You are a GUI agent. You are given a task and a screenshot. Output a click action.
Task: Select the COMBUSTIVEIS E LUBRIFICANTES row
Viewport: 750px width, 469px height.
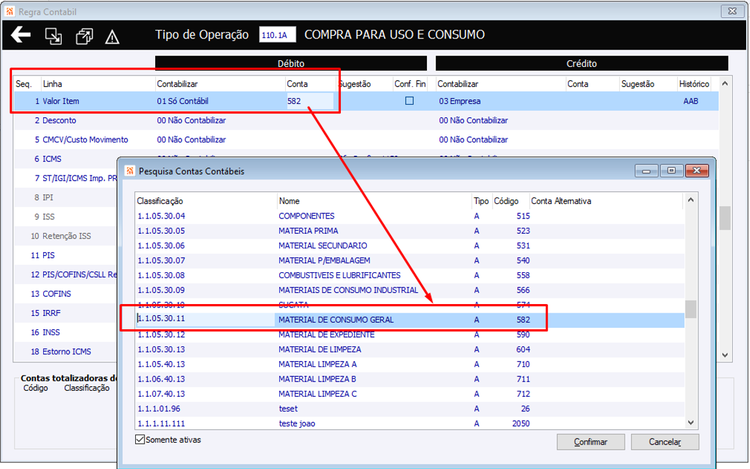coord(409,275)
